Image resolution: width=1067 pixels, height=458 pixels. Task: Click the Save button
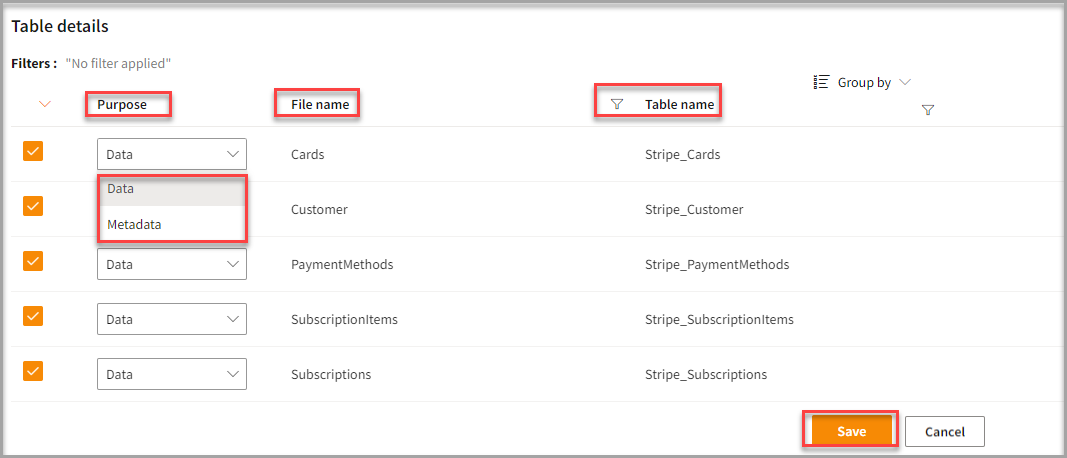(851, 431)
